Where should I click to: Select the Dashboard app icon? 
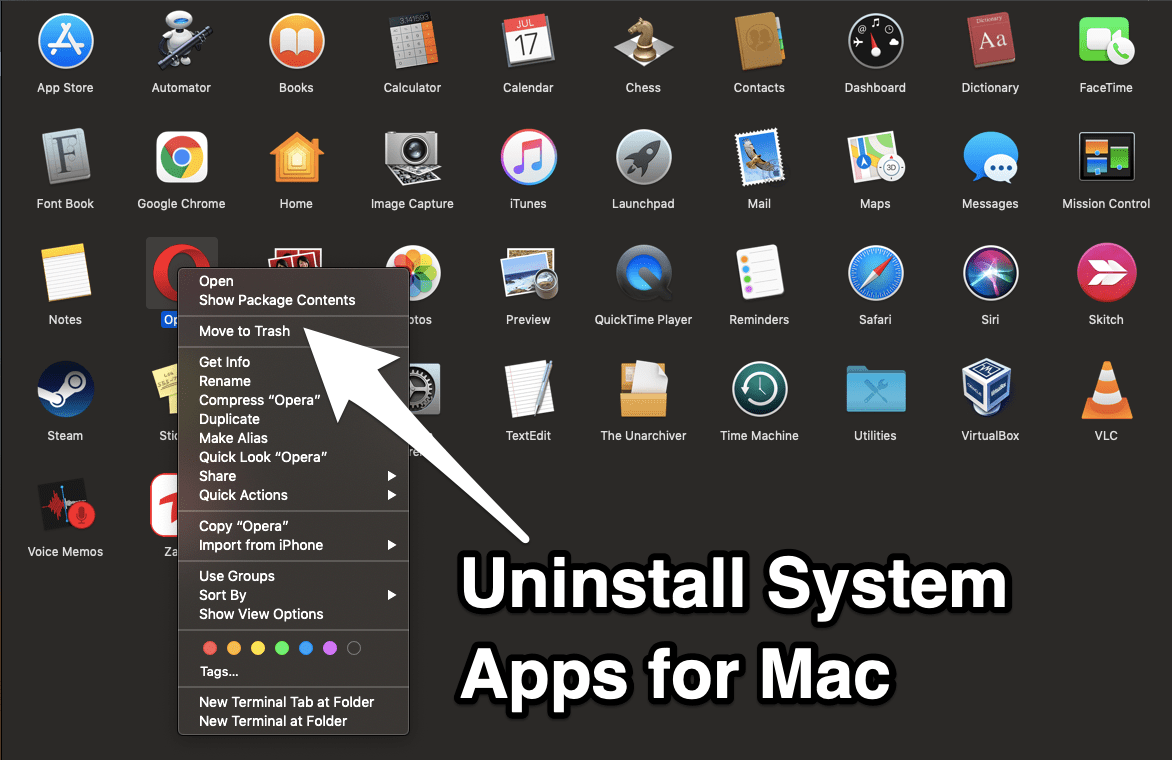[x=875, y=41]
